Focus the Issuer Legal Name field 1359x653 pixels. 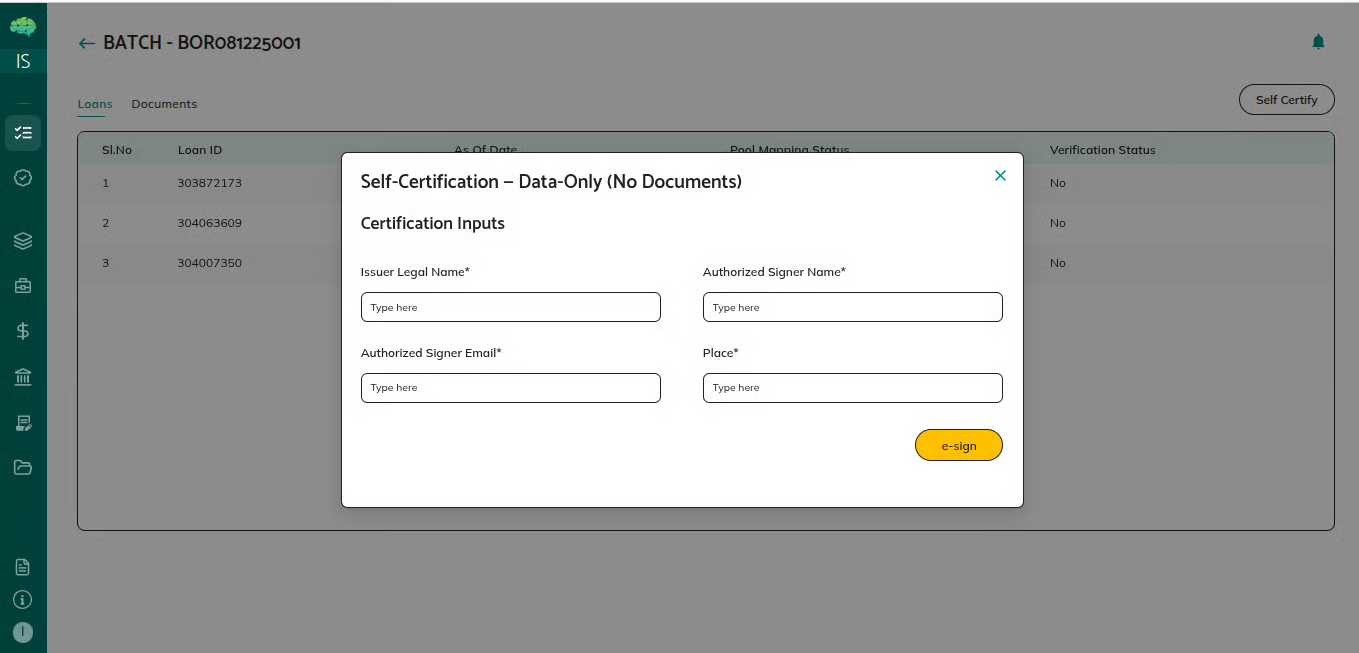click(510, 307)
